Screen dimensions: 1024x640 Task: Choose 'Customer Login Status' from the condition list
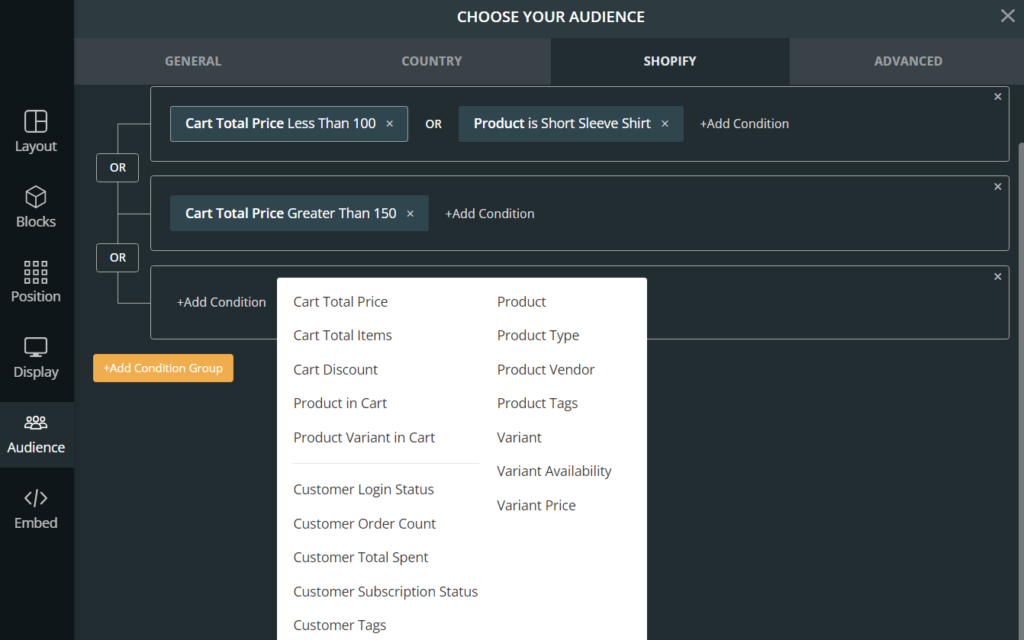tap(363, 489)
